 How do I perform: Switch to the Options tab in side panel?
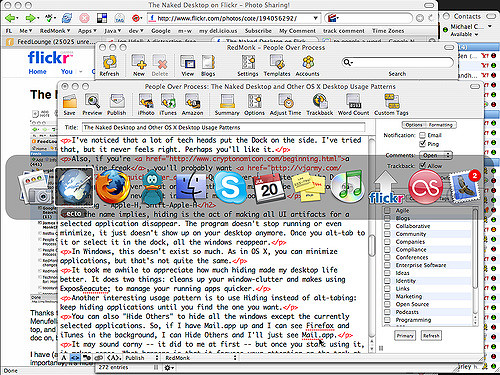point(414,125)
